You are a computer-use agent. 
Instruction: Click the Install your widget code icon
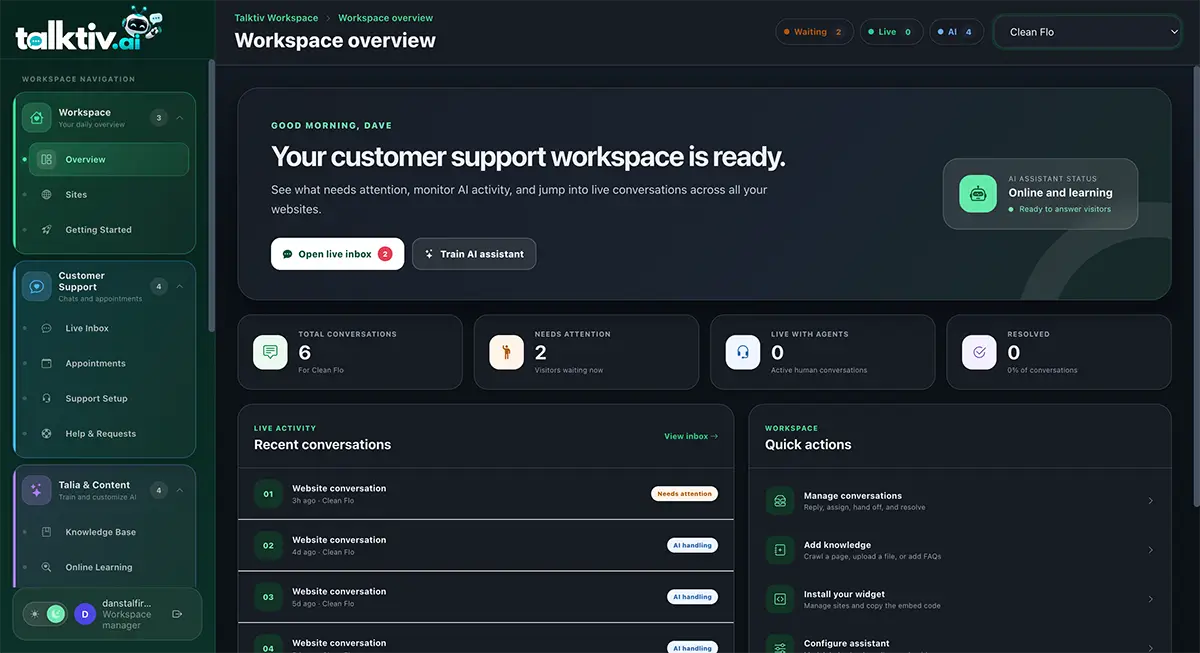(x=780, y=599)
